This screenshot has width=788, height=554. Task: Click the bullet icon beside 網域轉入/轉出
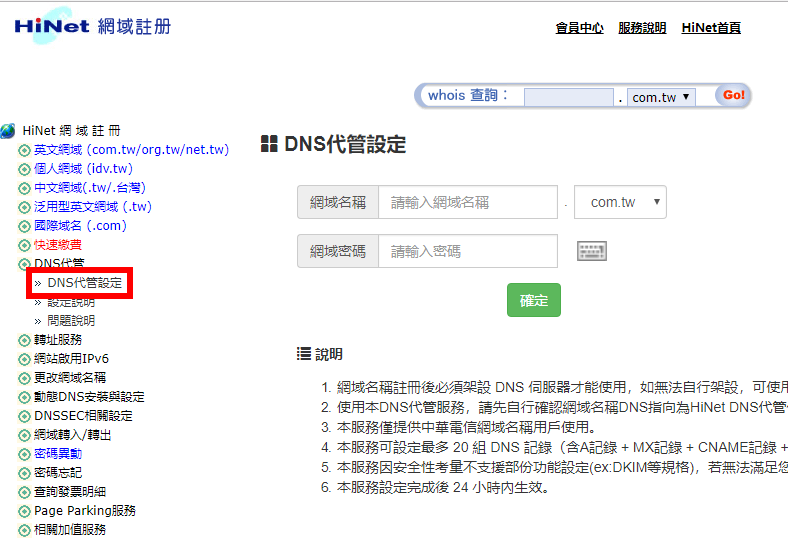pos(24,435)
